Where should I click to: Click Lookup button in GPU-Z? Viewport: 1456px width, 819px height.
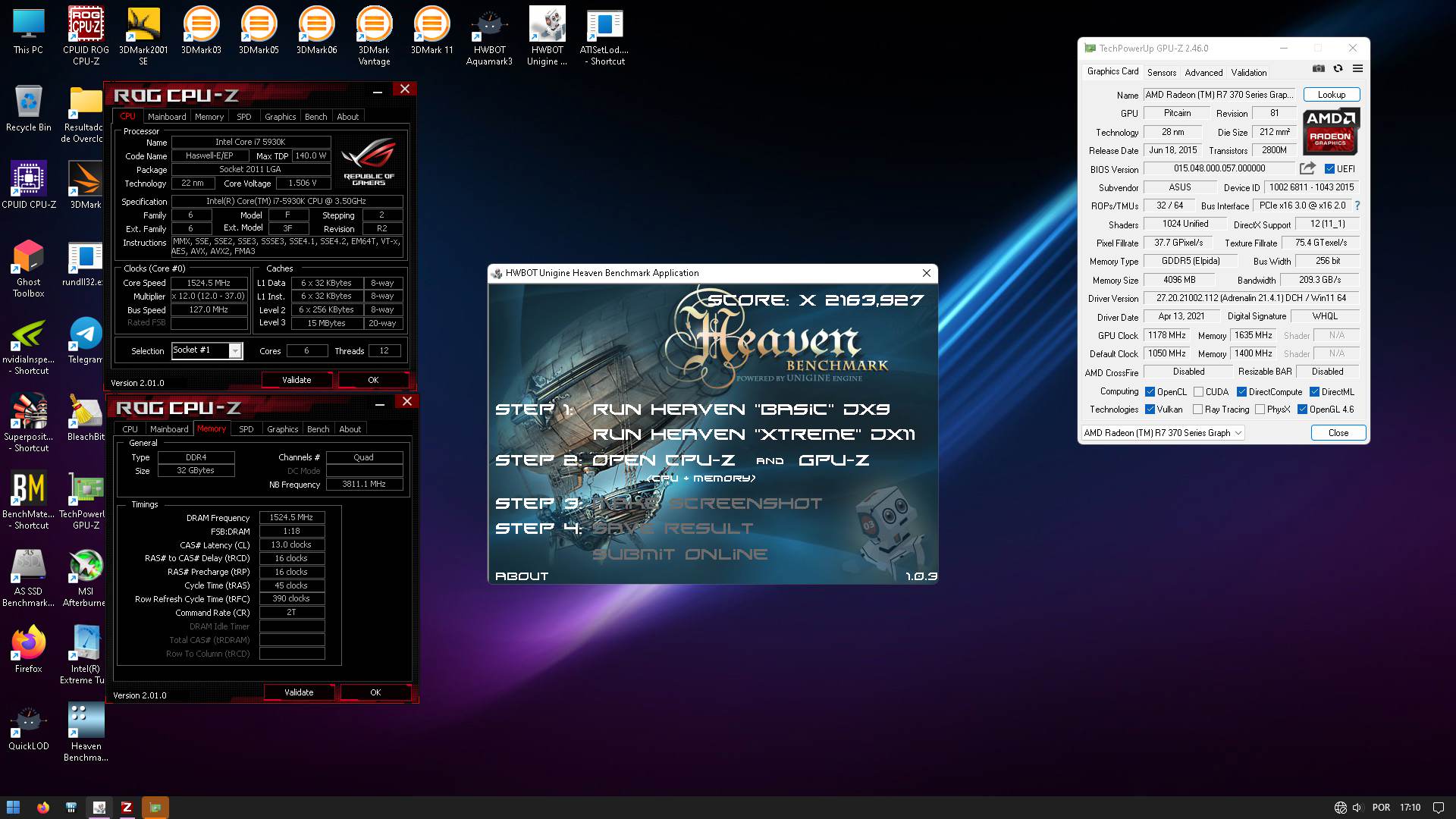click(x=1331, y=95)
